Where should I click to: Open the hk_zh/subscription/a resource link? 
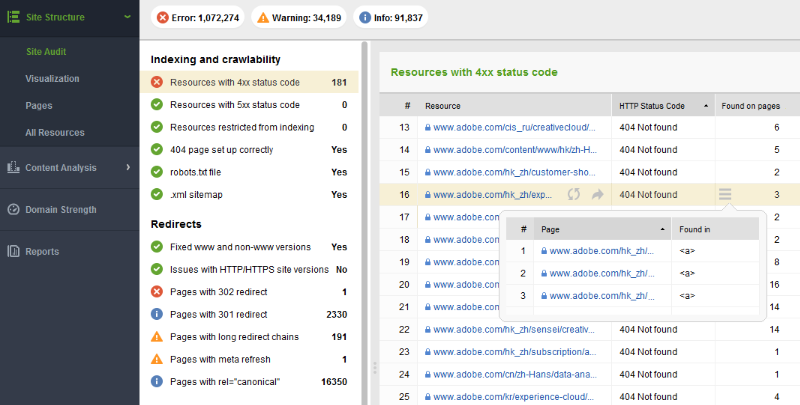click(x=515, y=352)
